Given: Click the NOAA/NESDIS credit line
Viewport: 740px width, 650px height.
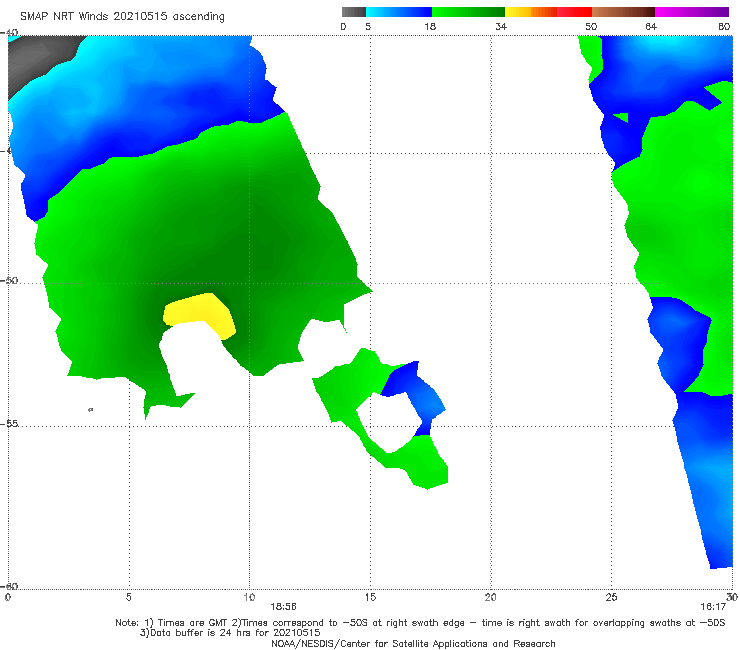Looking at the screenshot, I should [x=413, y=643].
